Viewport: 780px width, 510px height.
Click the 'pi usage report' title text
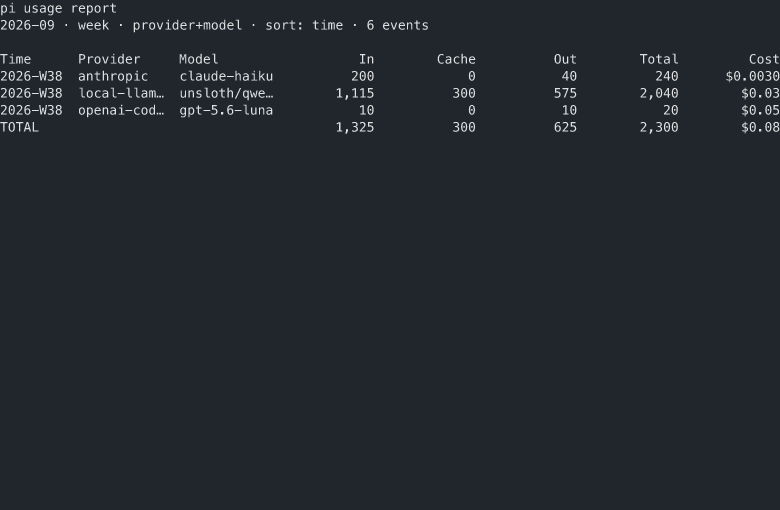[58, 8]
